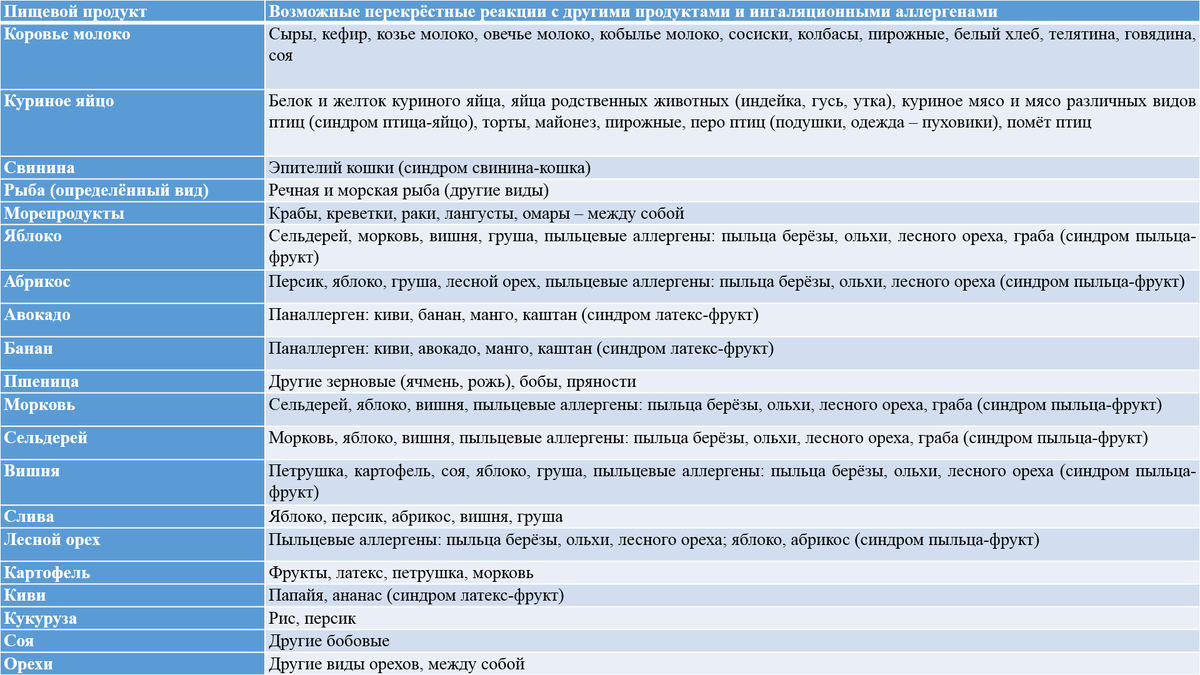Viewport: 1200px width, 675px height.
Task: Click the cell starting 'Сыры, кефир, козье молоко'
Action: (733, 56)
